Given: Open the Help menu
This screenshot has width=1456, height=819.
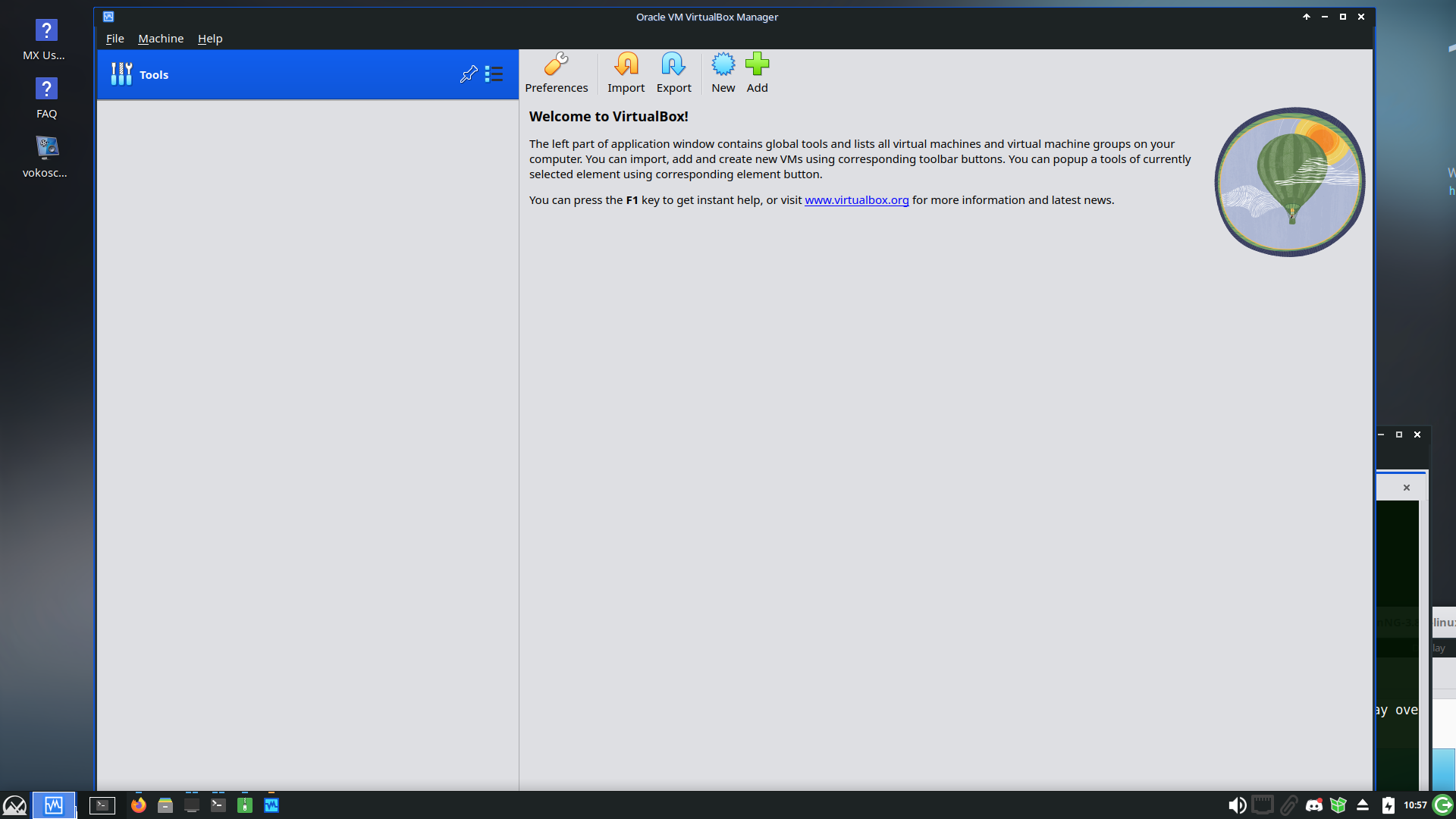Looking at the screenshot, I should click(210, 39).
